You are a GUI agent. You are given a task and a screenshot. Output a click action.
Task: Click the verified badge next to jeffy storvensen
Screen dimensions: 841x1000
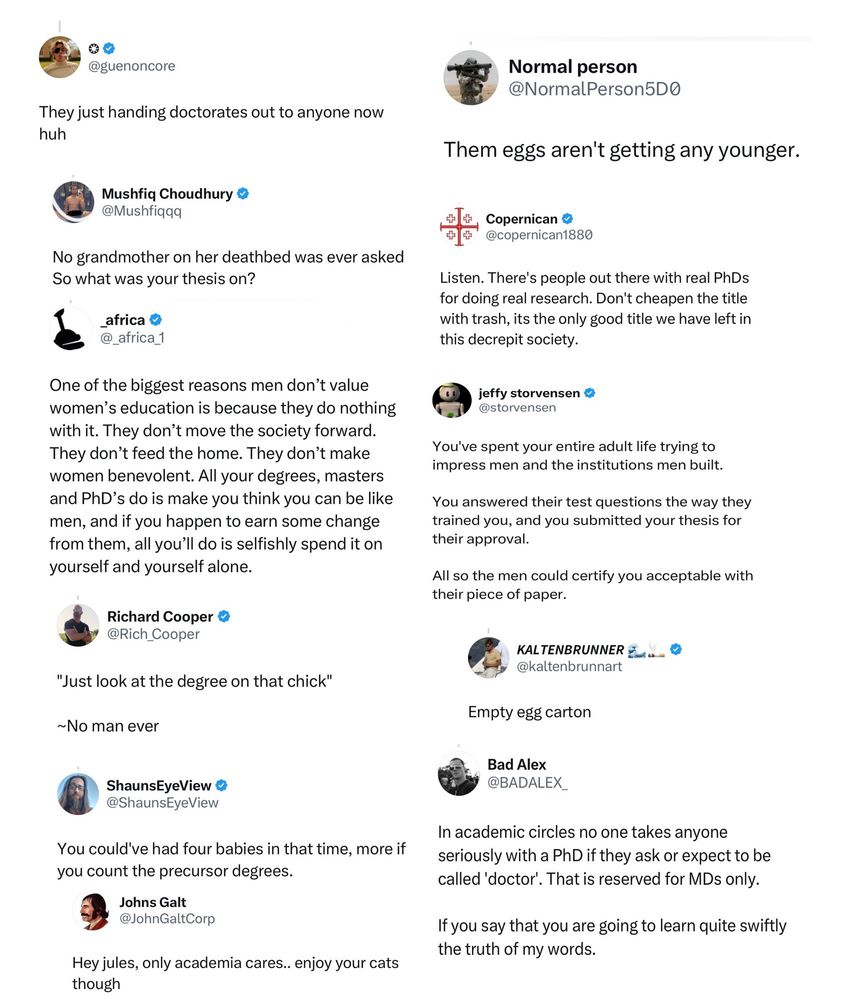pos(590,393)
